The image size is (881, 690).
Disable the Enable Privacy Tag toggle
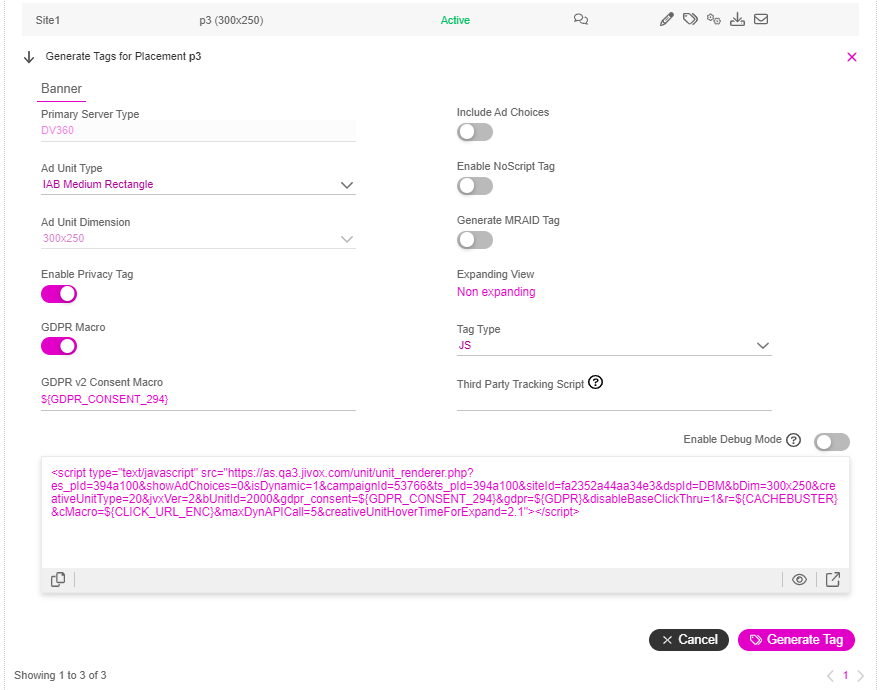click(59, 294)
